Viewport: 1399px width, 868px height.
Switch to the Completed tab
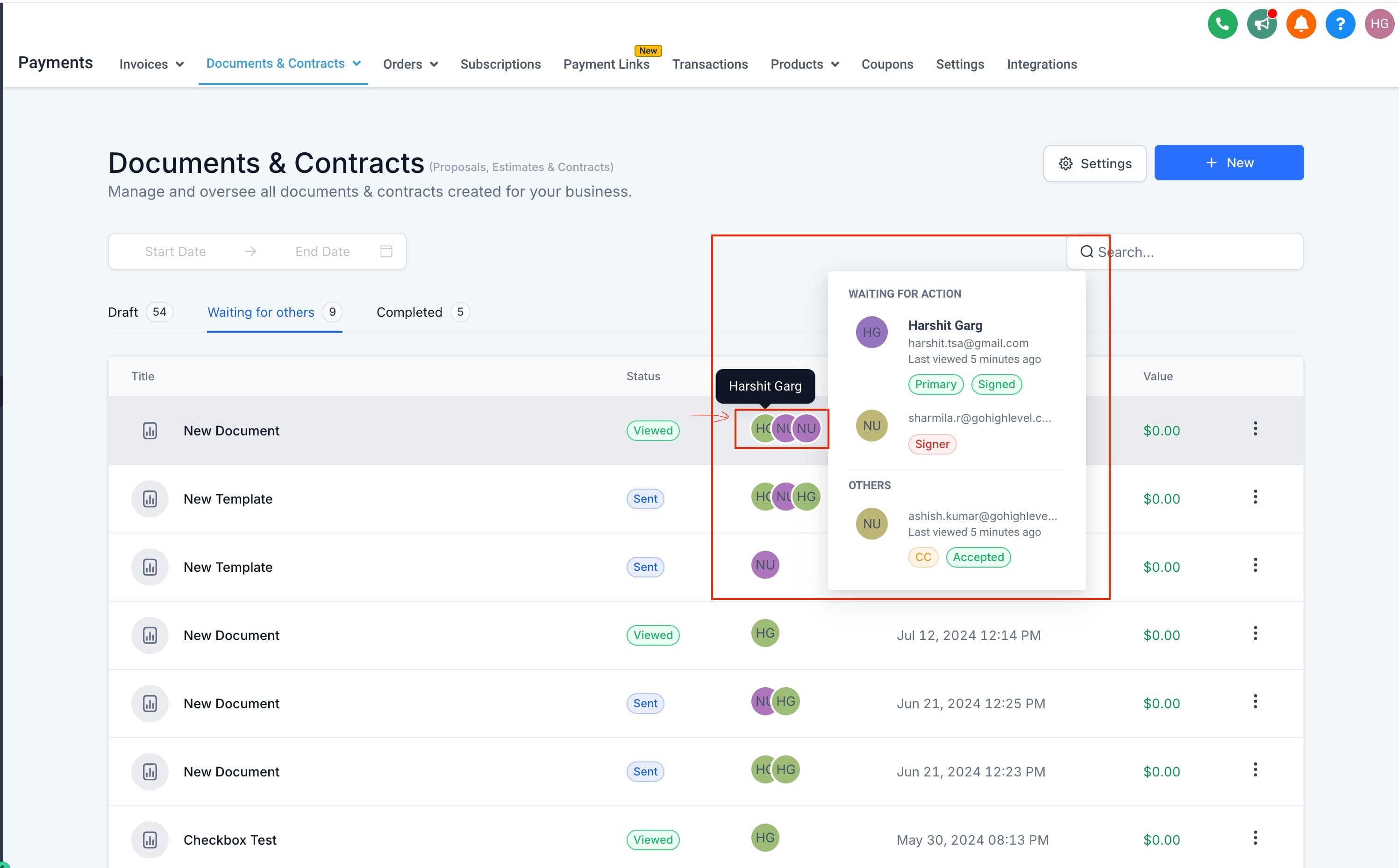[x=423, y=312]
